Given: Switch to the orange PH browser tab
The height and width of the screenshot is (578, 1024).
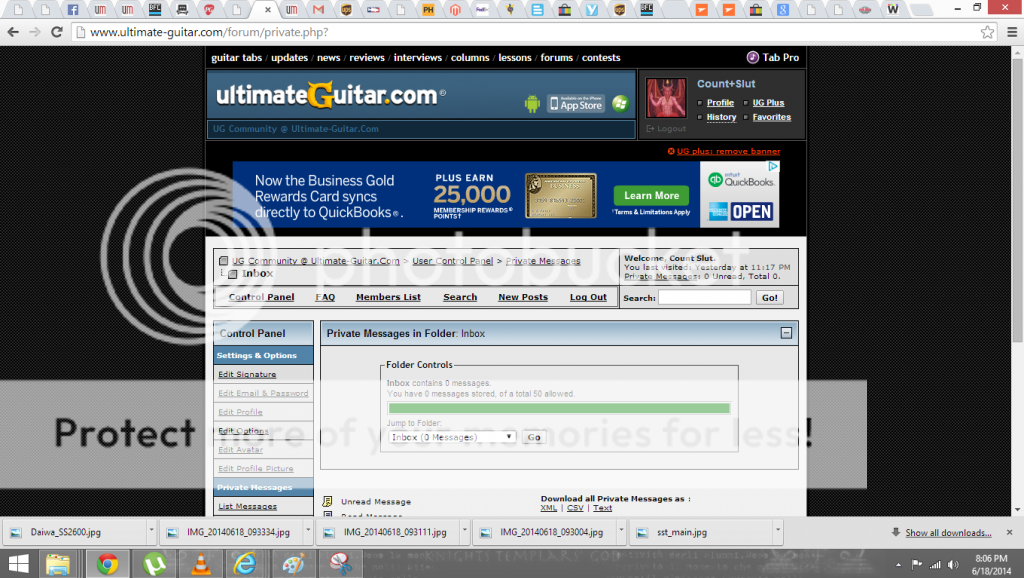Looking at the screenshot, I should (x=428, y=10).
